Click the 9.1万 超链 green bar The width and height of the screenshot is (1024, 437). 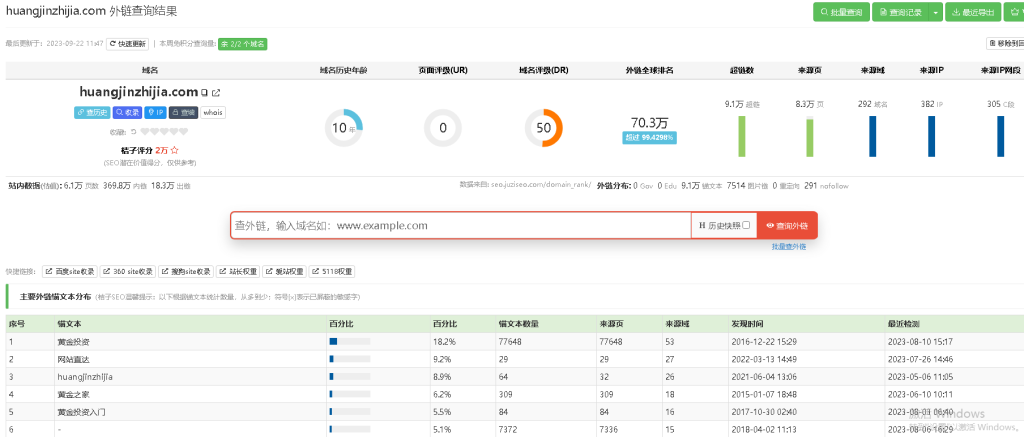742,137
